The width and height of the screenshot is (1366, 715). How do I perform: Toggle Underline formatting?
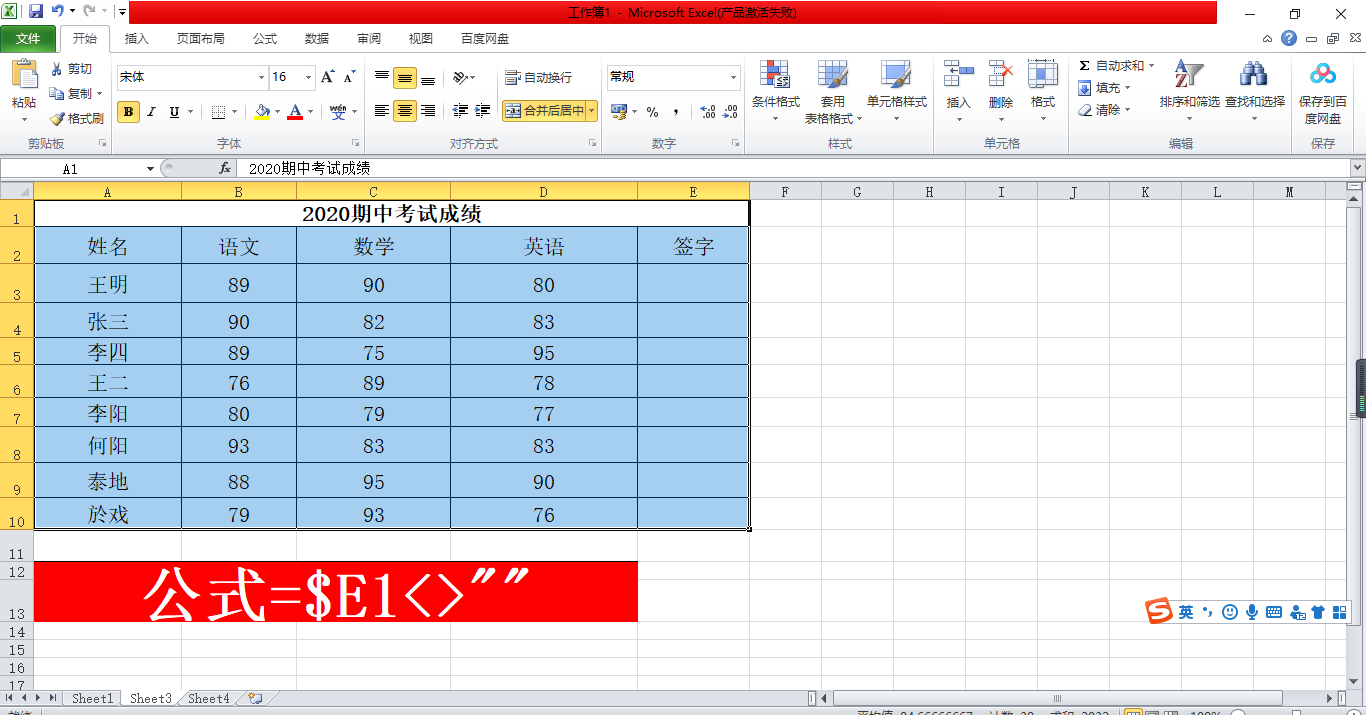coord(174,112)
